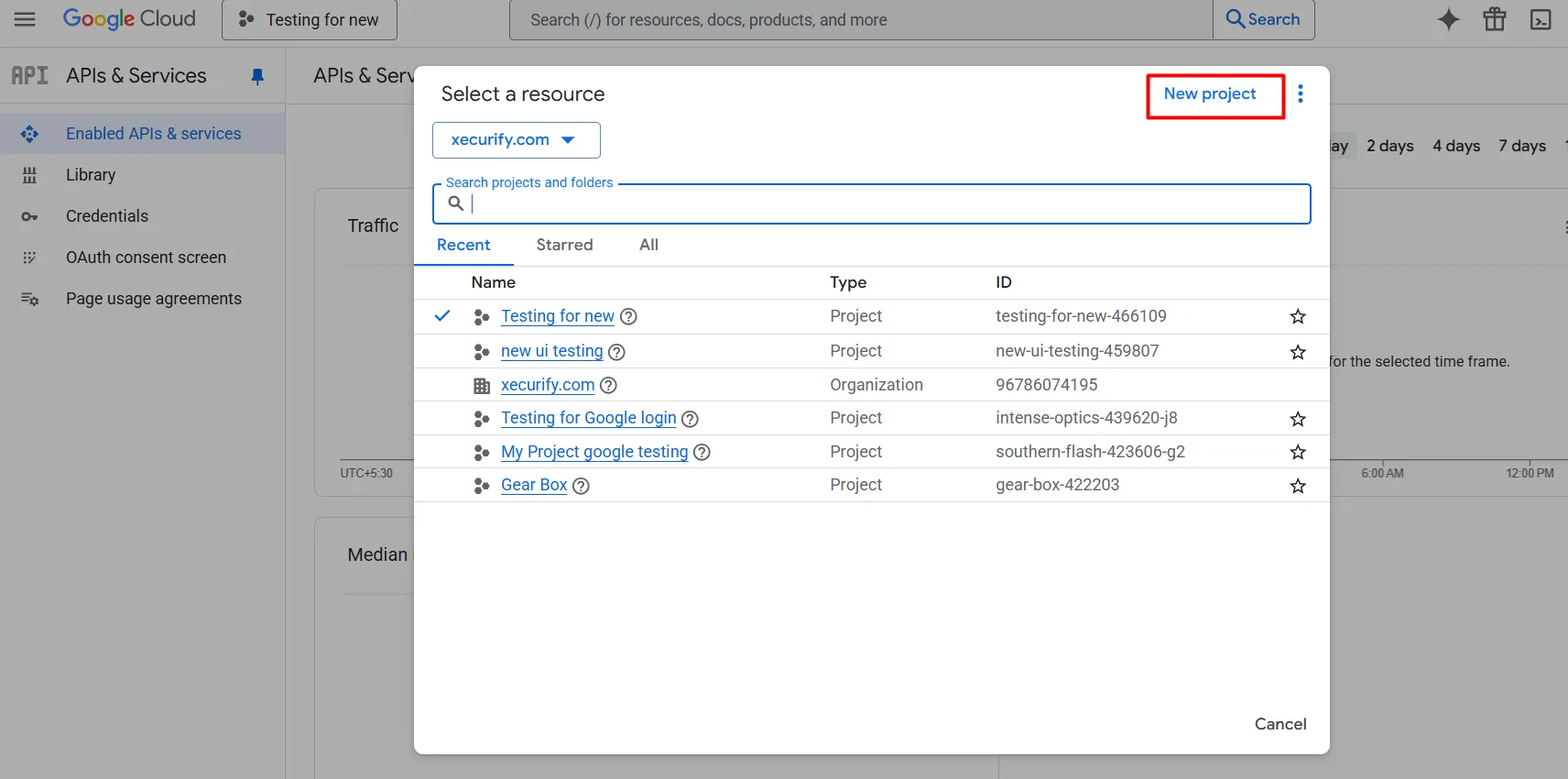Star the Testing for Google login project
Viewport: 1568px width, 779px height.
point(1297,419)
